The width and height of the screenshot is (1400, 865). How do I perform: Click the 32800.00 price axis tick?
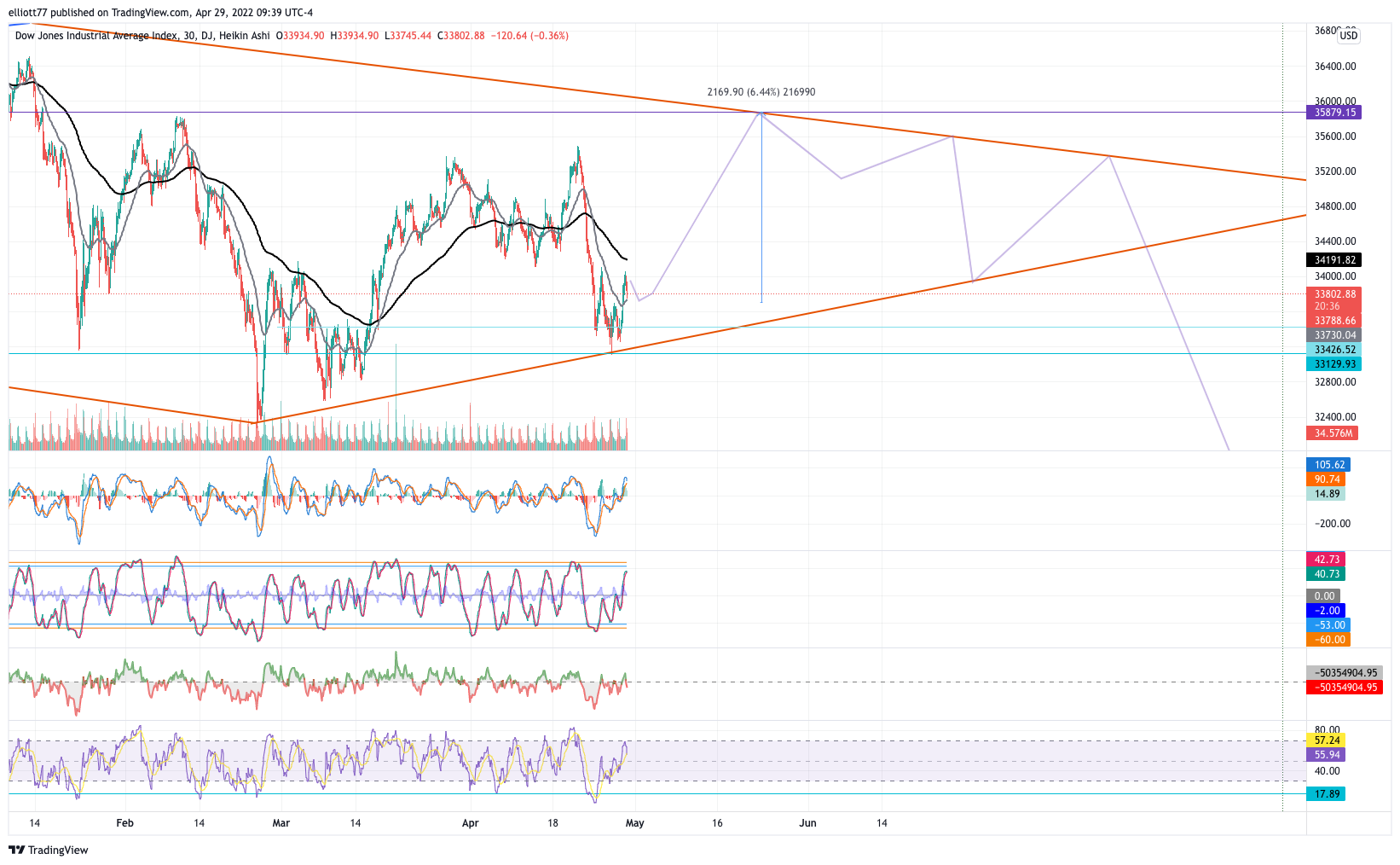1334,382
